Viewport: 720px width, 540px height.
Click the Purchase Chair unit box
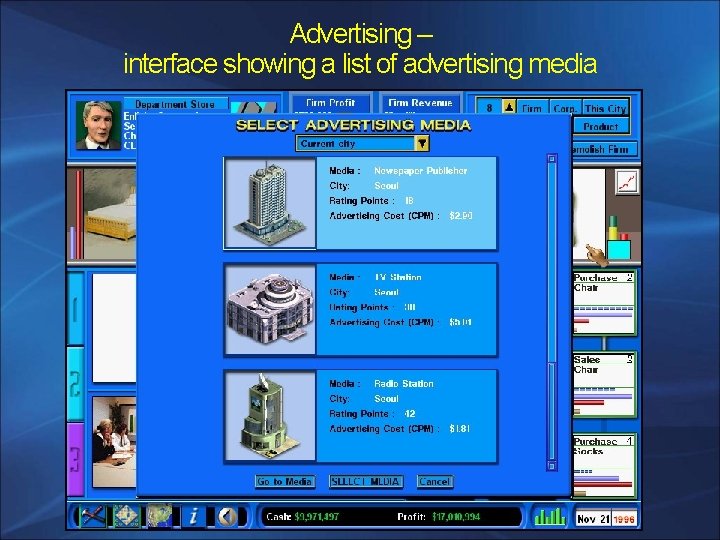click(x=603, y=303)
